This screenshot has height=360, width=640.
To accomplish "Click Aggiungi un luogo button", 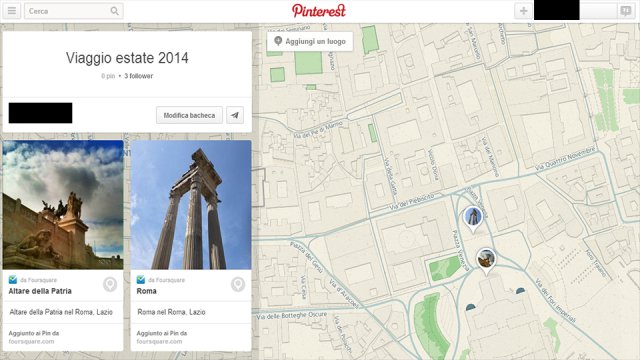I will click(310, 41).
